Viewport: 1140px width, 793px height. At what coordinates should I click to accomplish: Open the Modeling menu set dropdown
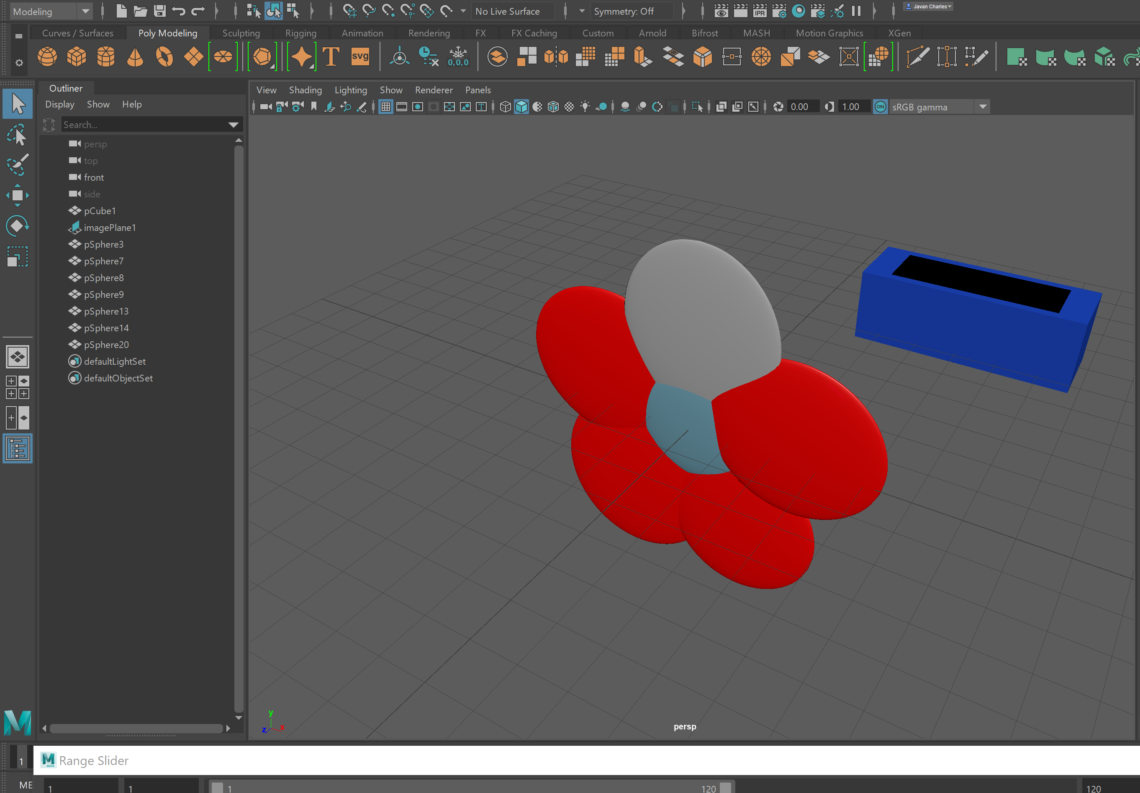pos(51,11)
